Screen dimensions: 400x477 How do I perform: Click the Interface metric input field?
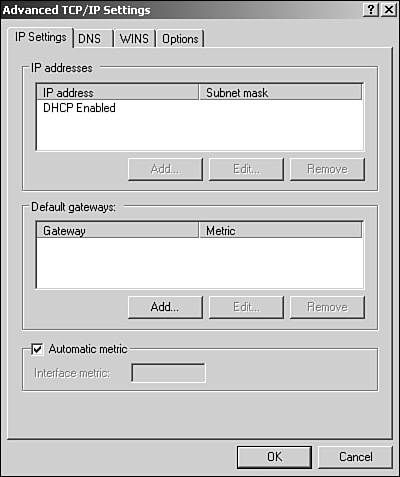(x=168, y=373)
